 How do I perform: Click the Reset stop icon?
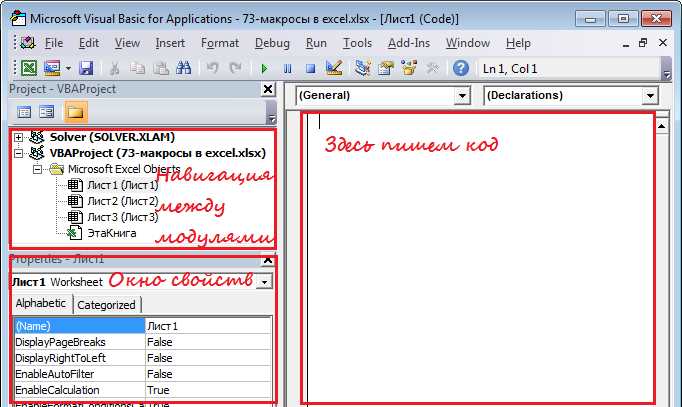coord(311,69)
